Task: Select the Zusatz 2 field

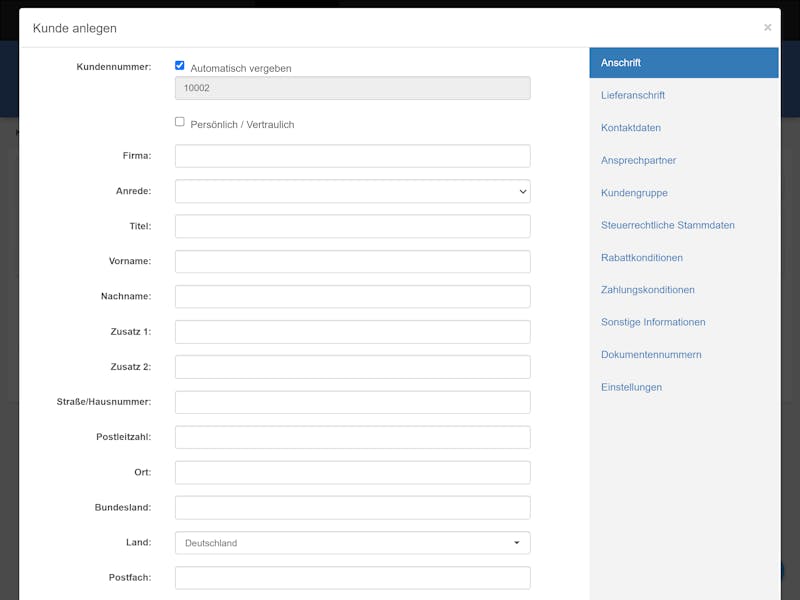Action: click(353, 367)
